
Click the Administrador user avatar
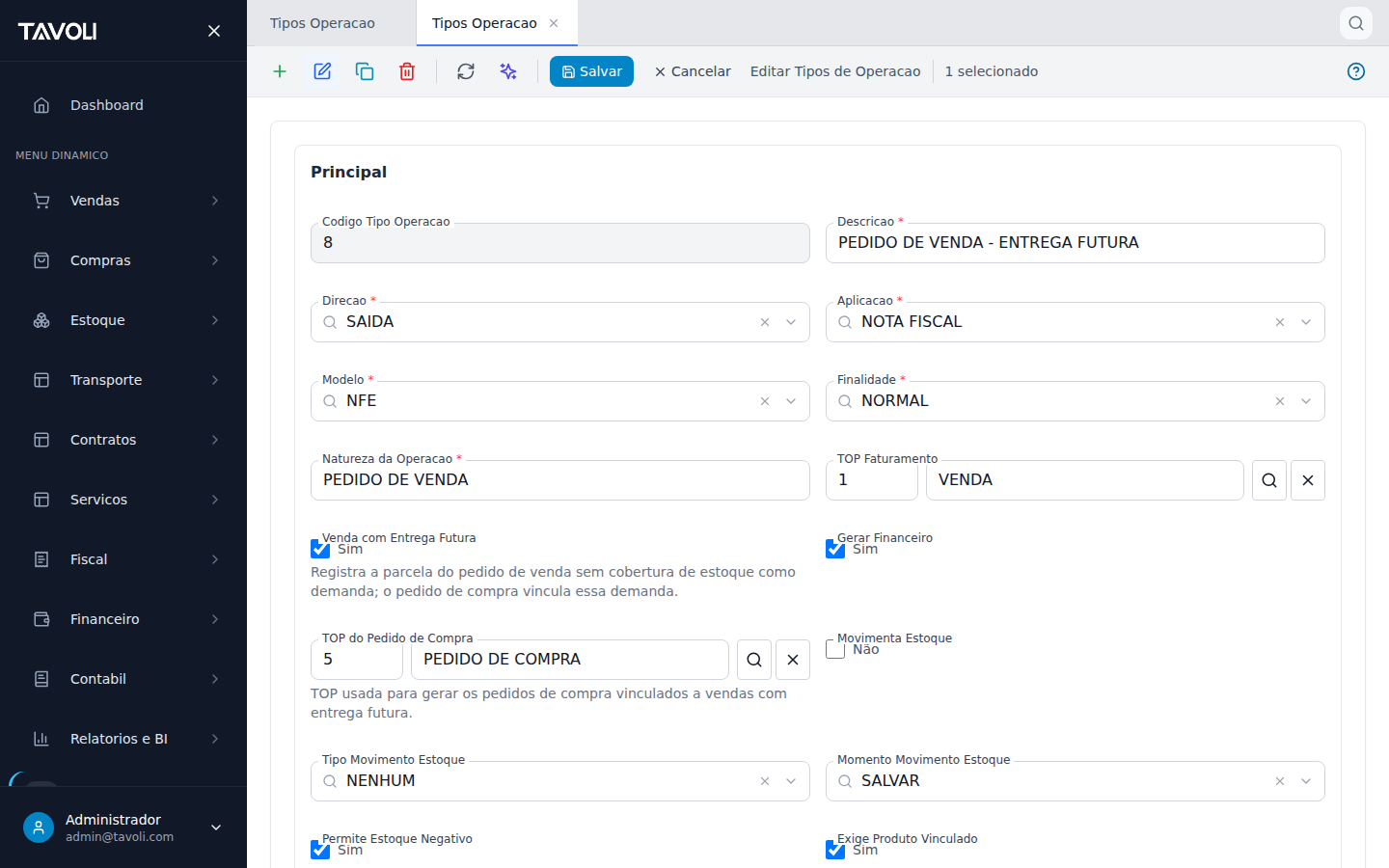(39, 827)
